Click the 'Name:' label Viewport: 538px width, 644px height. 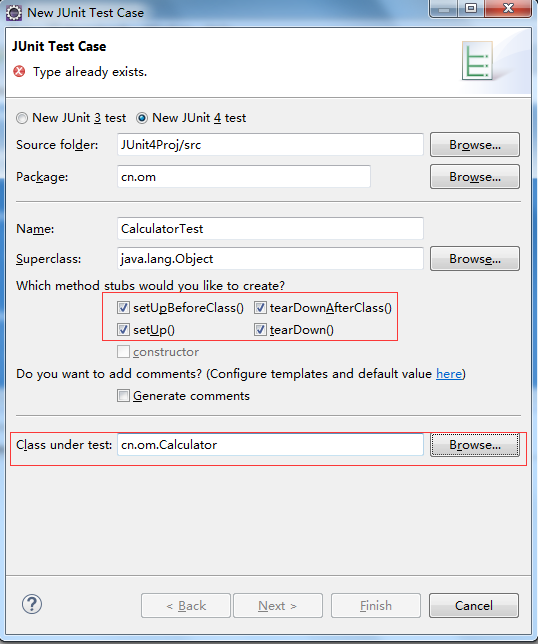click(35, 229)
